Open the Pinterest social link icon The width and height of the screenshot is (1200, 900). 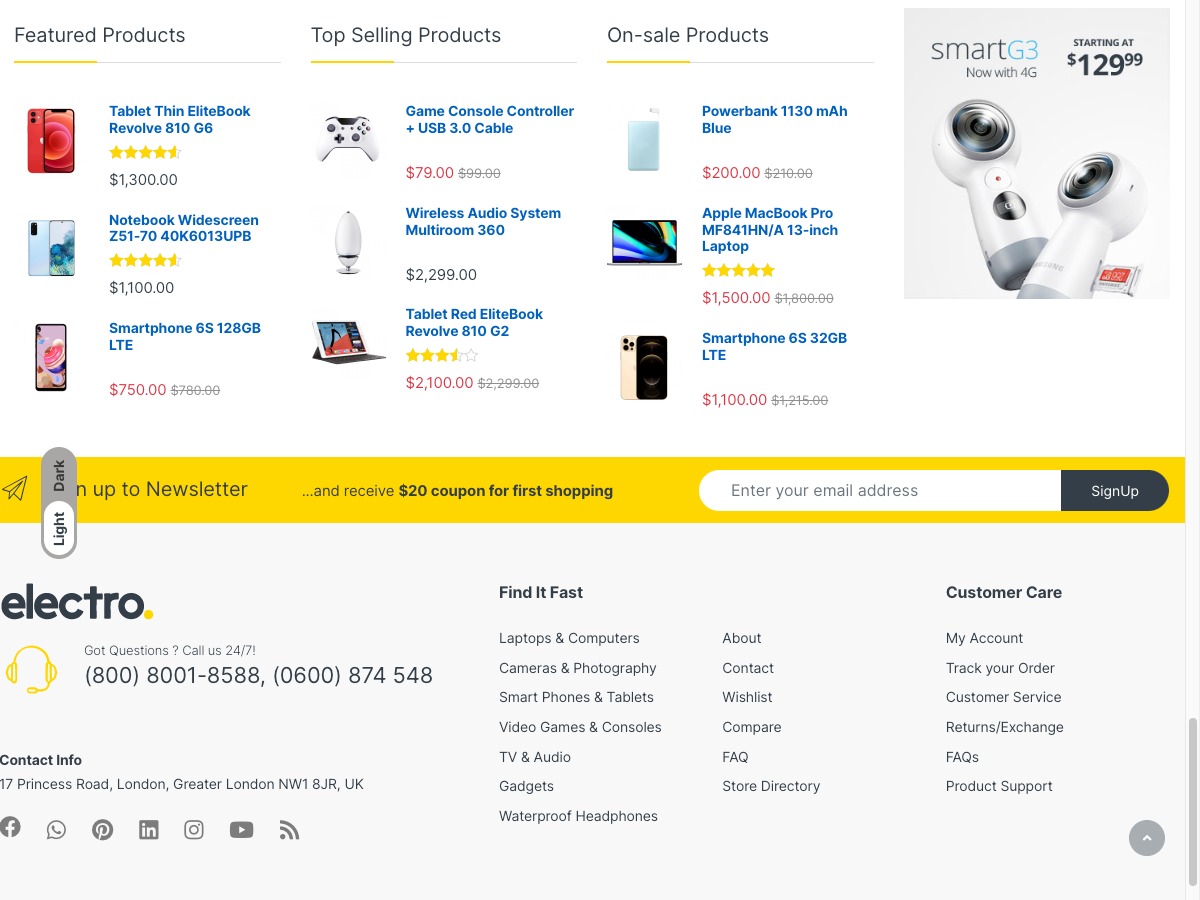pos(102,830)
